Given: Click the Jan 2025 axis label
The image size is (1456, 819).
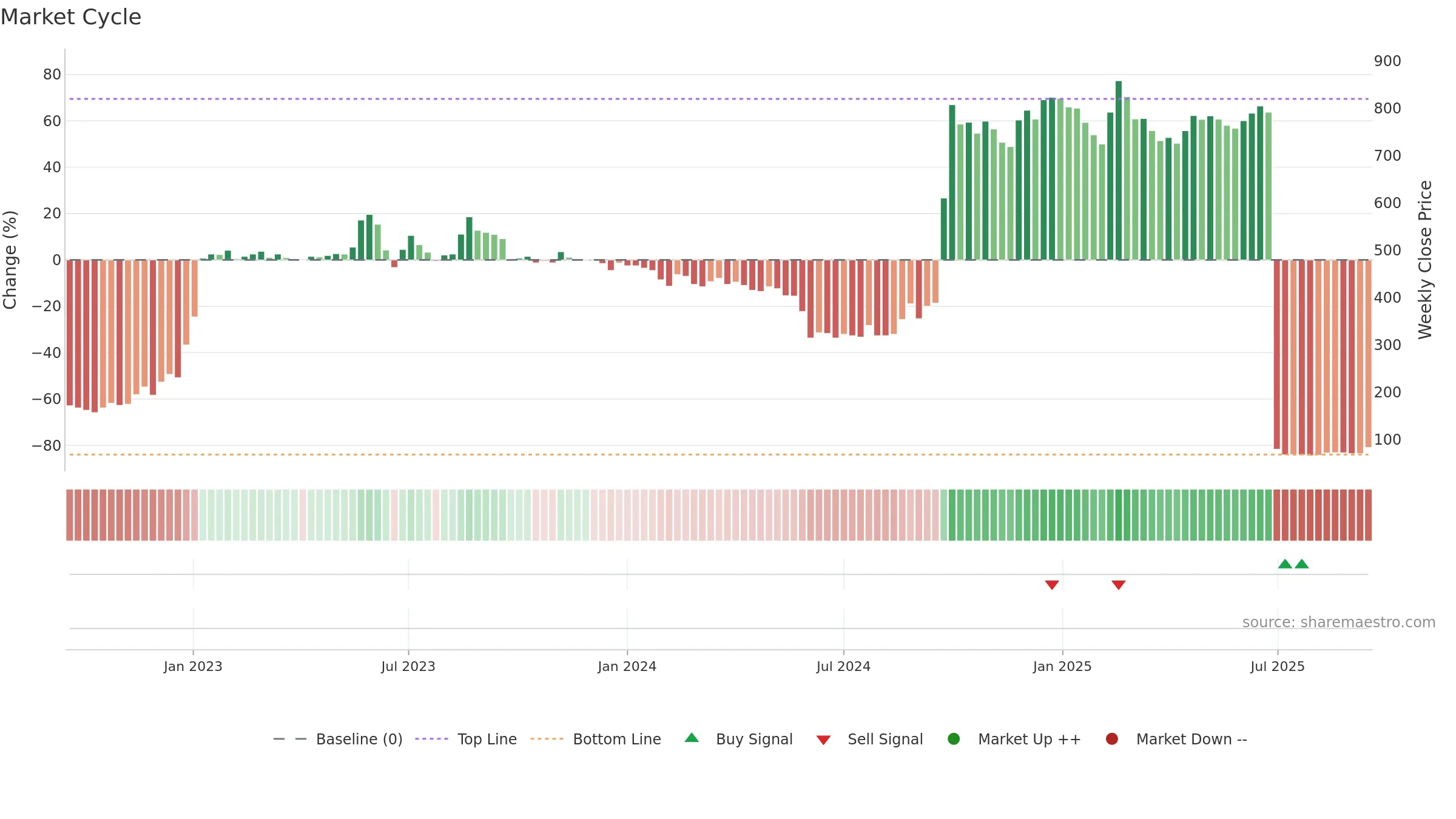Looking at the screenshot, I should coord(1062,667).
